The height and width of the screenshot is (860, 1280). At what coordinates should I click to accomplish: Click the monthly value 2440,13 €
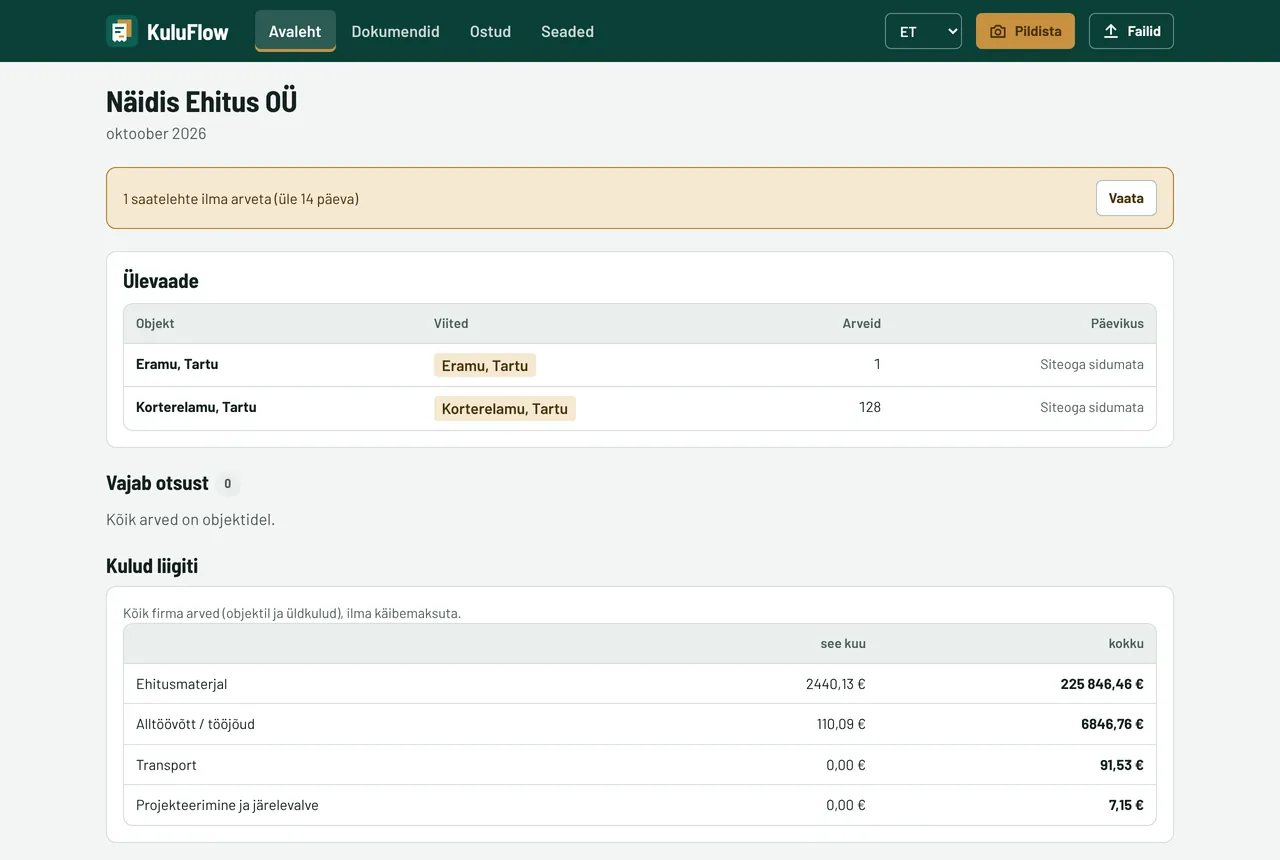pyautogui.click(x=835, y=684)
